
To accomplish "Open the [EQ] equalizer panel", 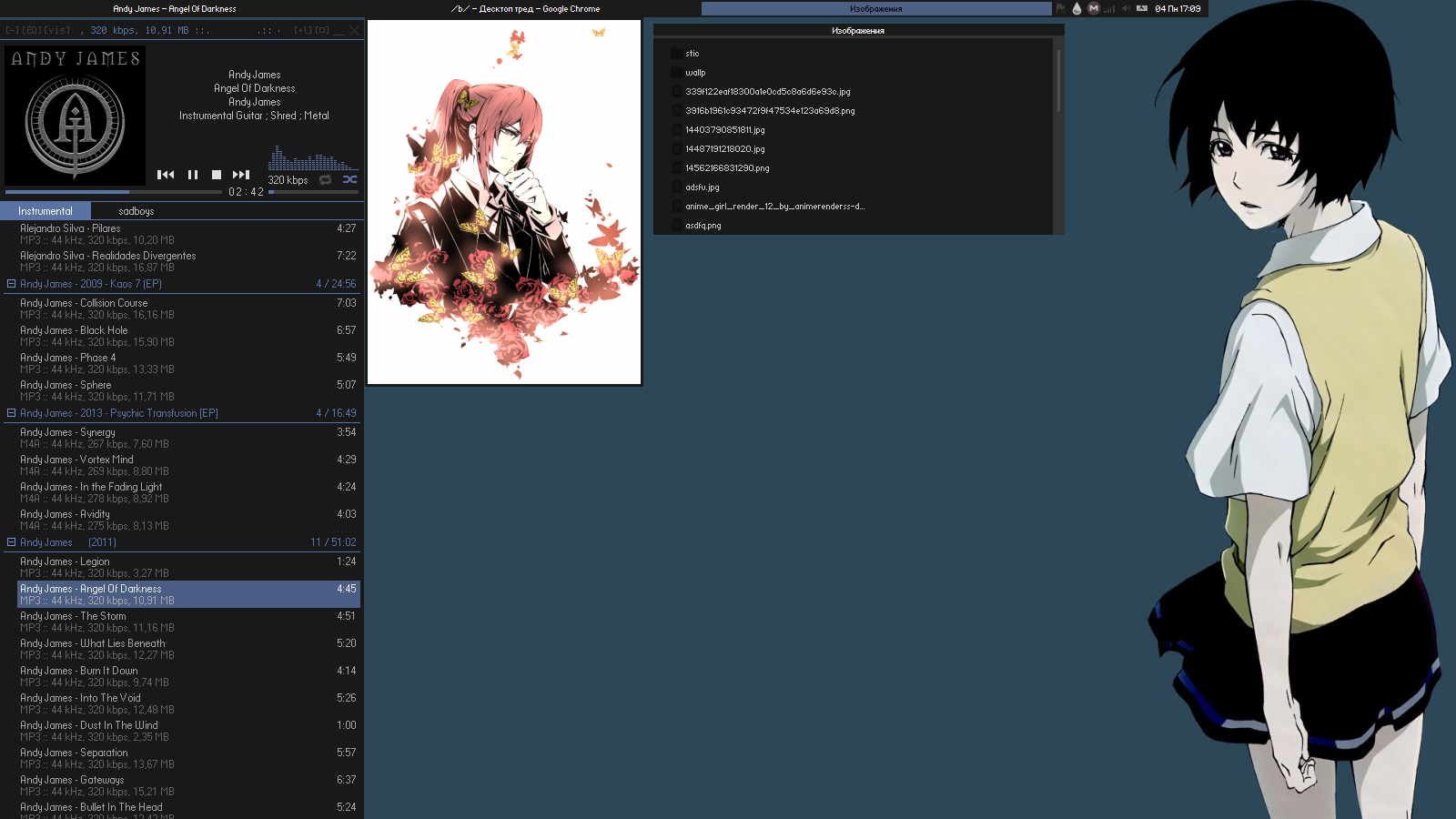I will (x=30, y=30).
